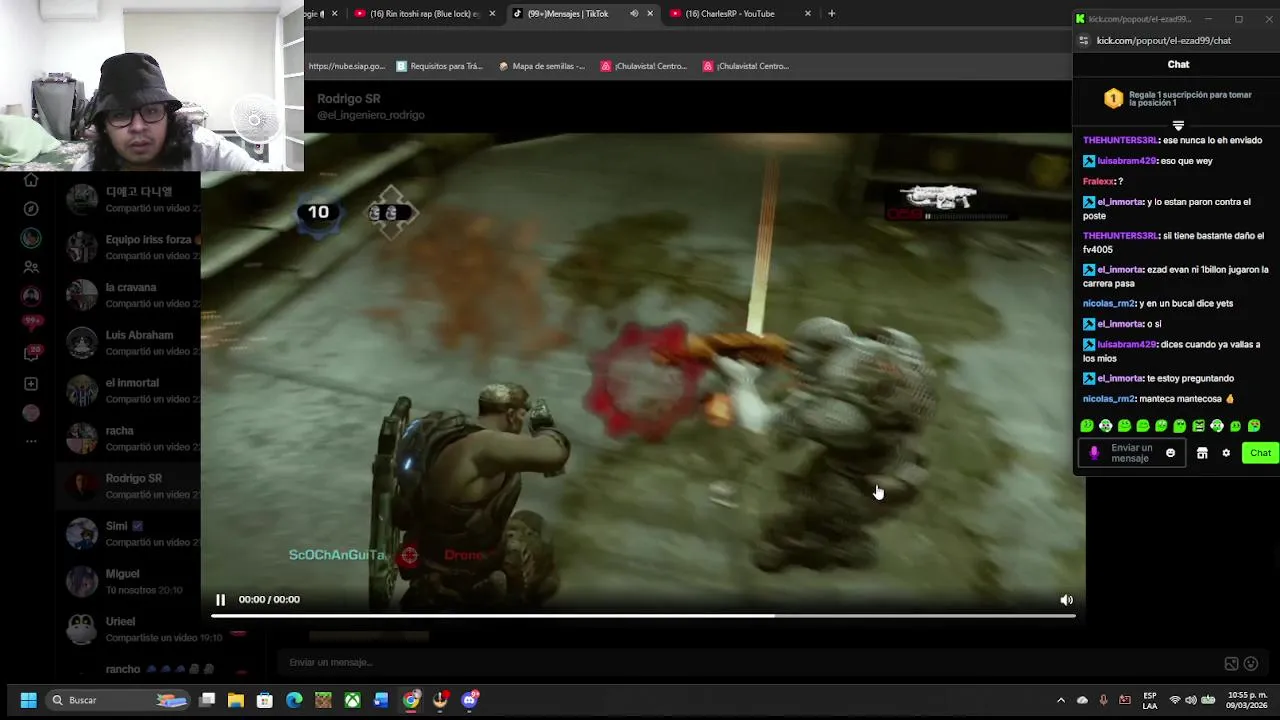Click first quick emote in Kick row
The height and width of the screenshot is (720, 1280).
(x=1087, y=426)
